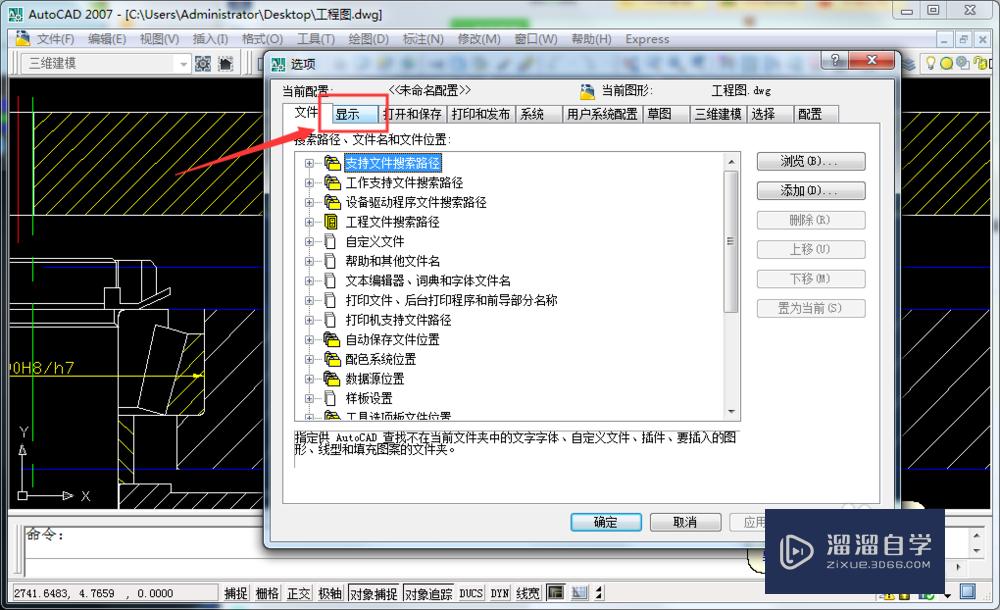Toggle DYN dynamic input button
Viewport: 1000px width, 610px height.
(500, 593)
